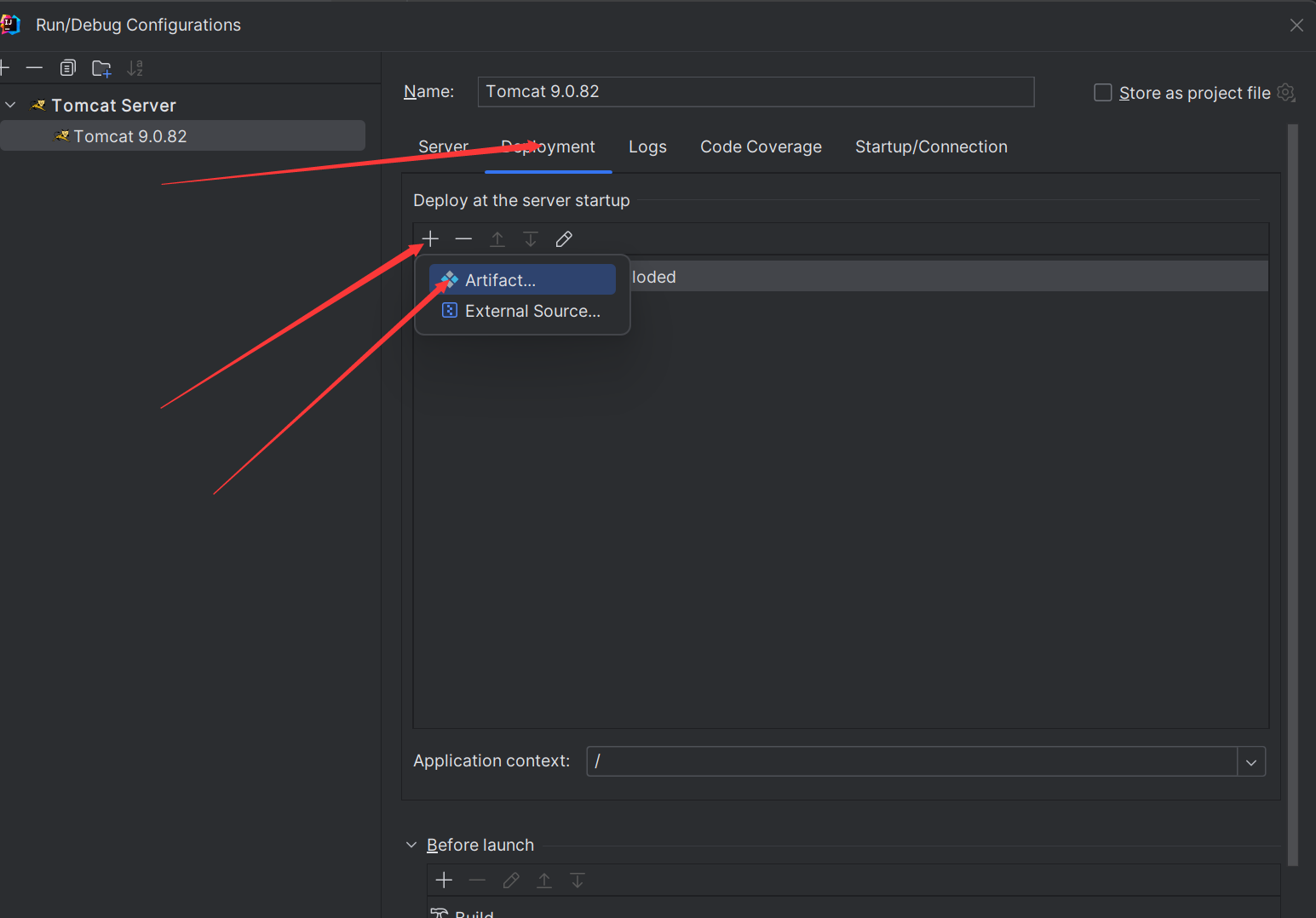Collapse the Before launch section
Screen dimensions: 1316x918
411,845
